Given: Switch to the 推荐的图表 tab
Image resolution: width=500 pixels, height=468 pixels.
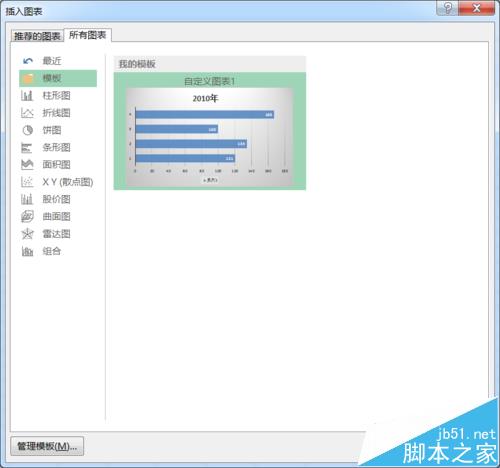Looking at the screenshot, I should pos(37,36).
